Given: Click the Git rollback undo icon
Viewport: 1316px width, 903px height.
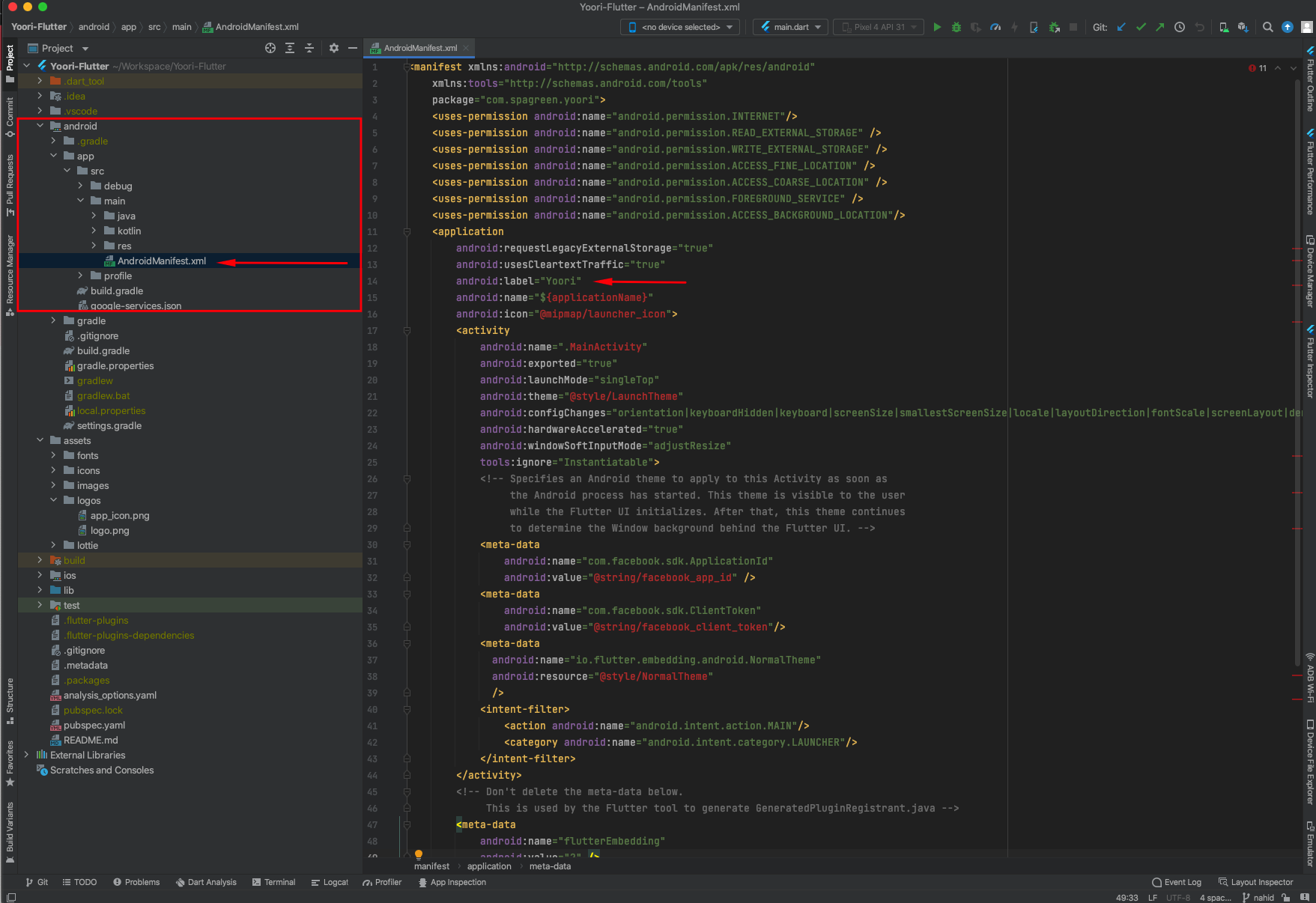Looking at the screenshot, I should (x=1199, y=27).
